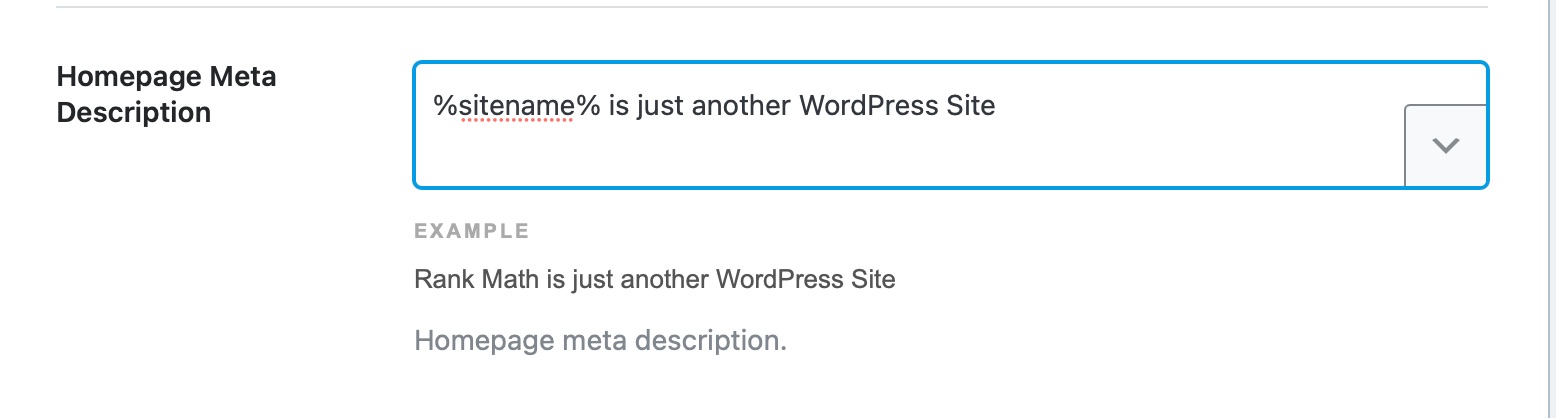Click the EXAMPLE heading below the field

pyautogui.click(x=472, y=232)
